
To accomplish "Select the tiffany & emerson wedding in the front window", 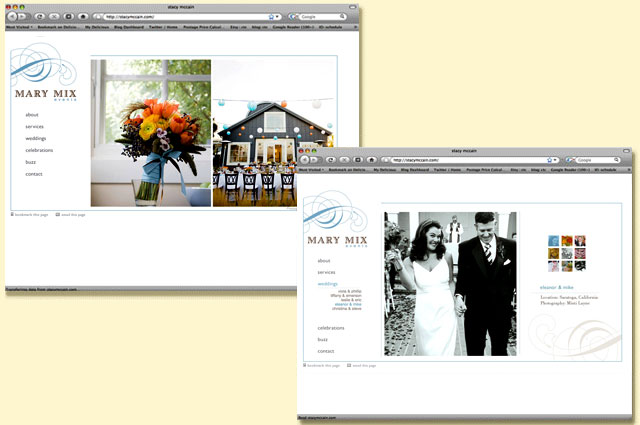I will click(346, 296).
